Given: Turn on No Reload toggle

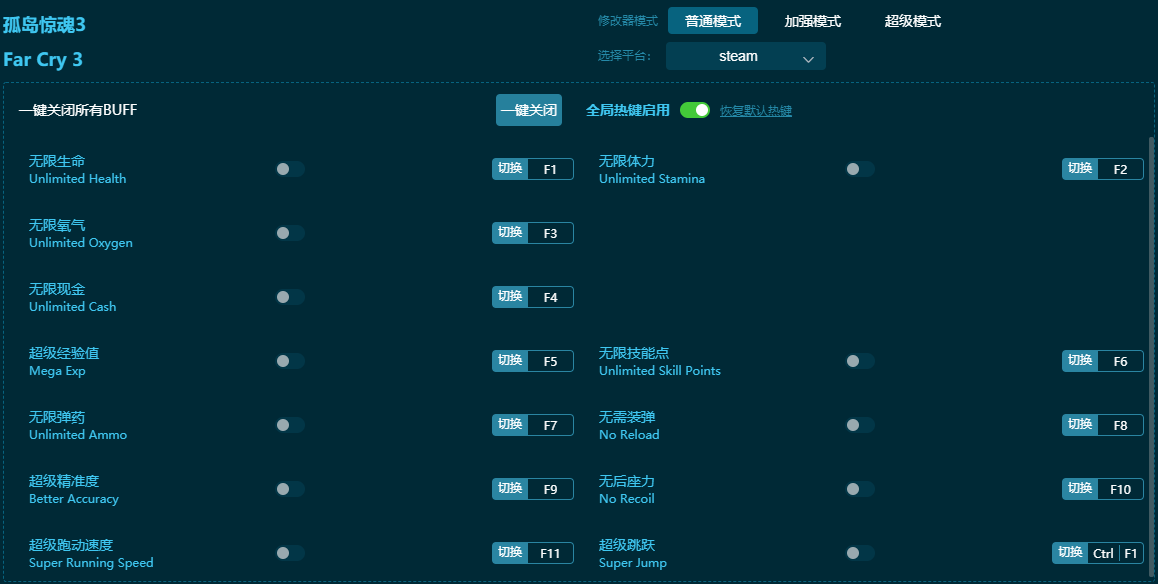Looking at the screenshot, I should (860, 425).
